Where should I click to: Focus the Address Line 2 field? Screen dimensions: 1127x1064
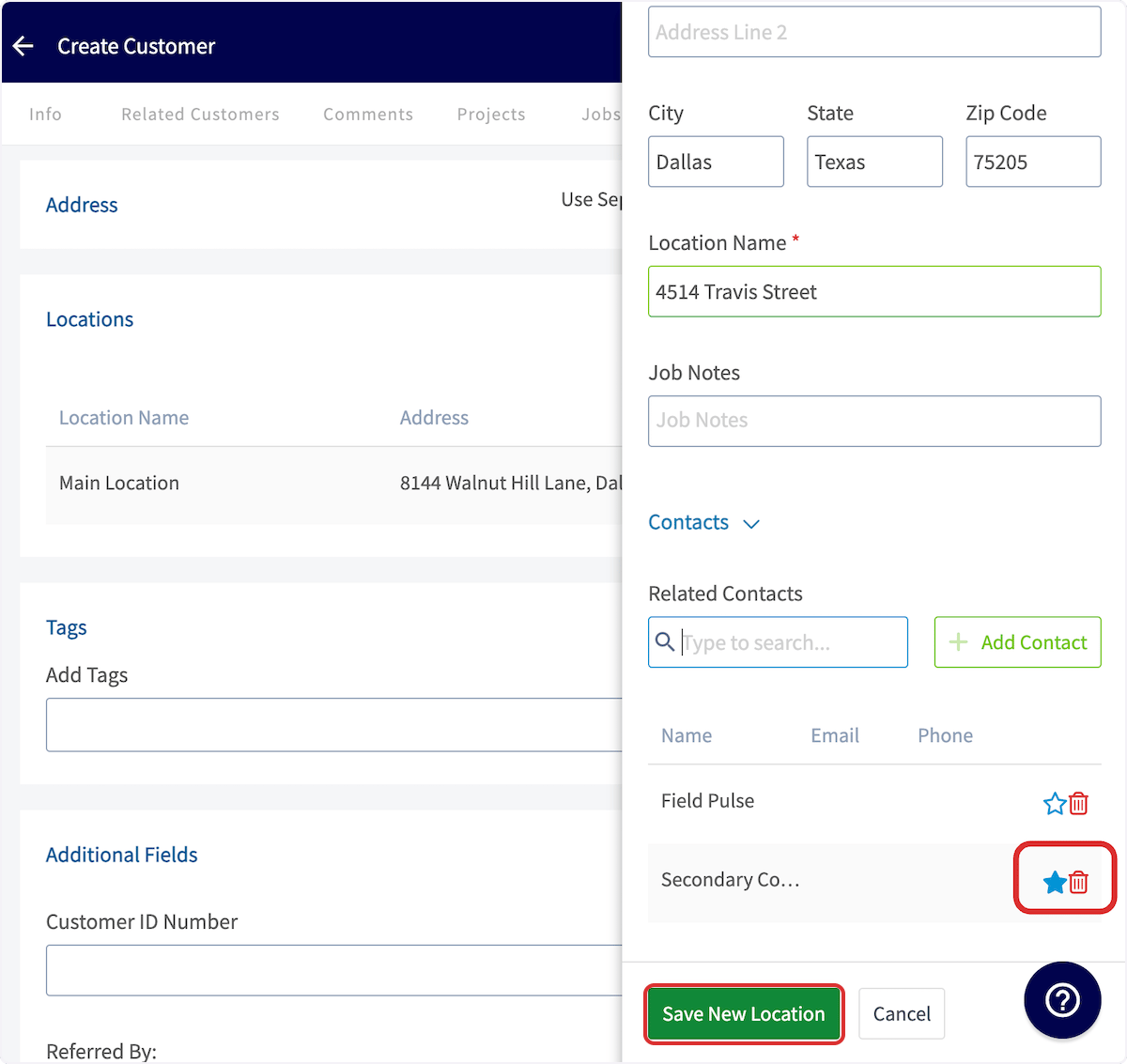tap(874, 32)
